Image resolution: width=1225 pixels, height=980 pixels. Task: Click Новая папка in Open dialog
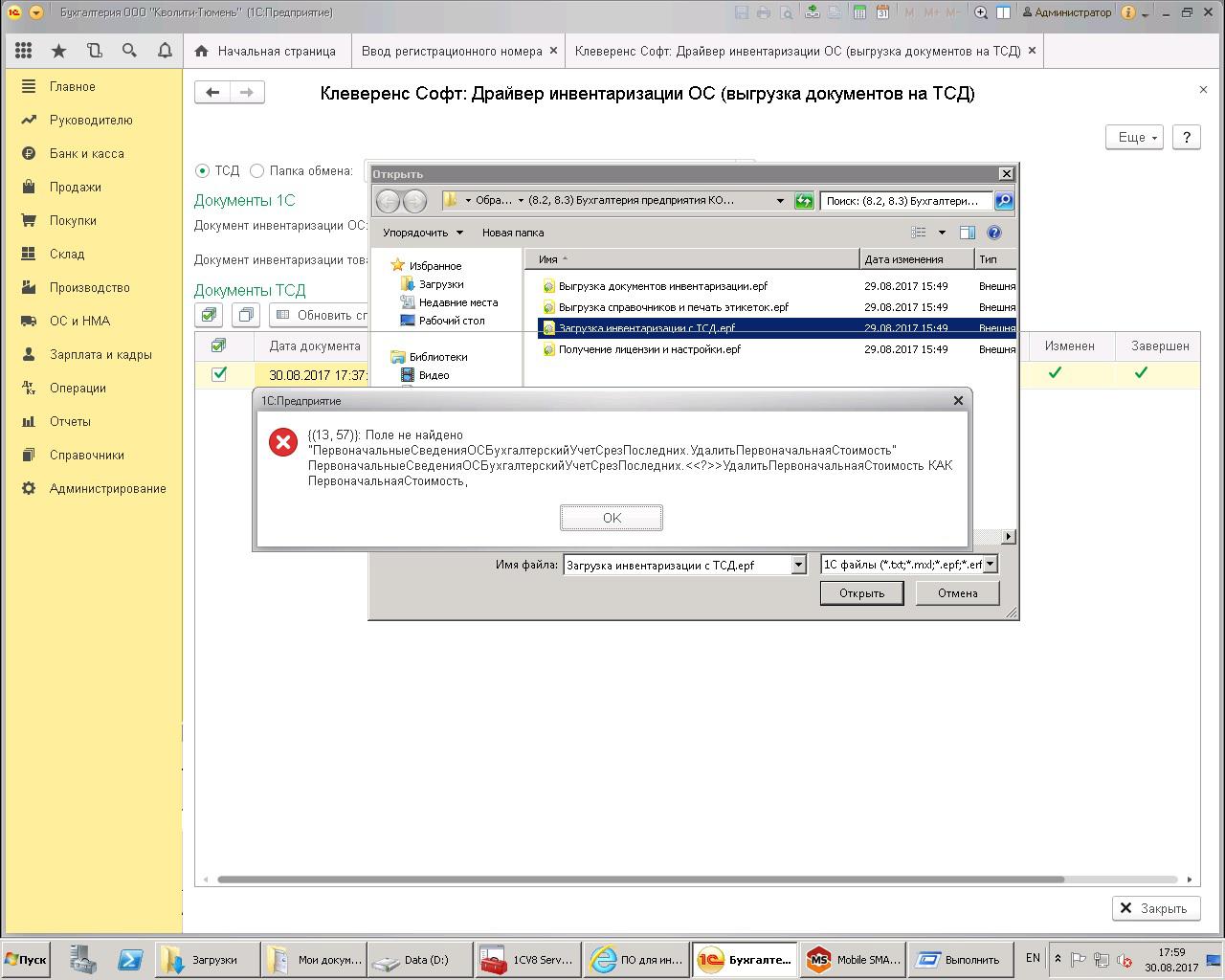pos(513,233)
